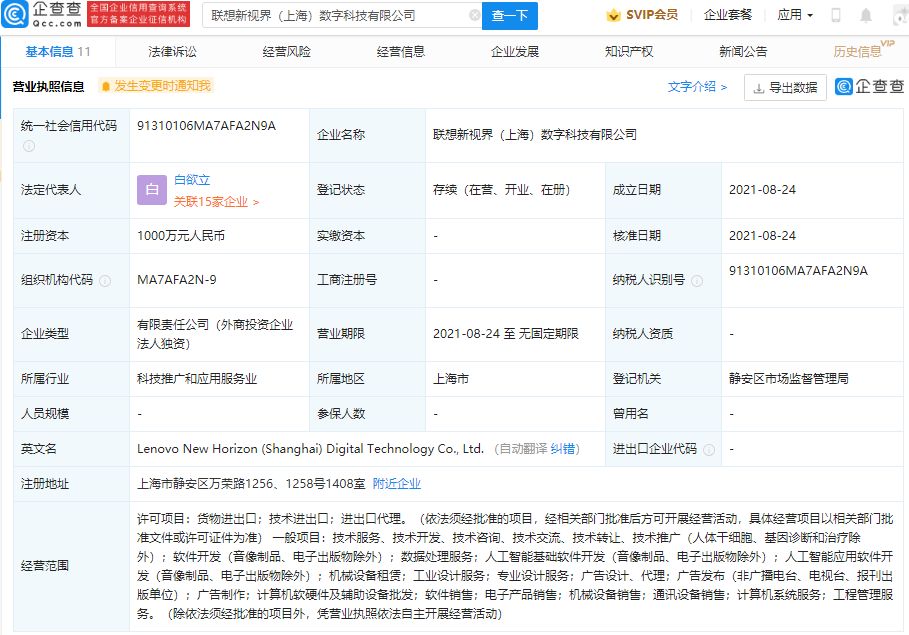Click the 查一下 search button
Viewport: 909px width, 635px height.
511,16
